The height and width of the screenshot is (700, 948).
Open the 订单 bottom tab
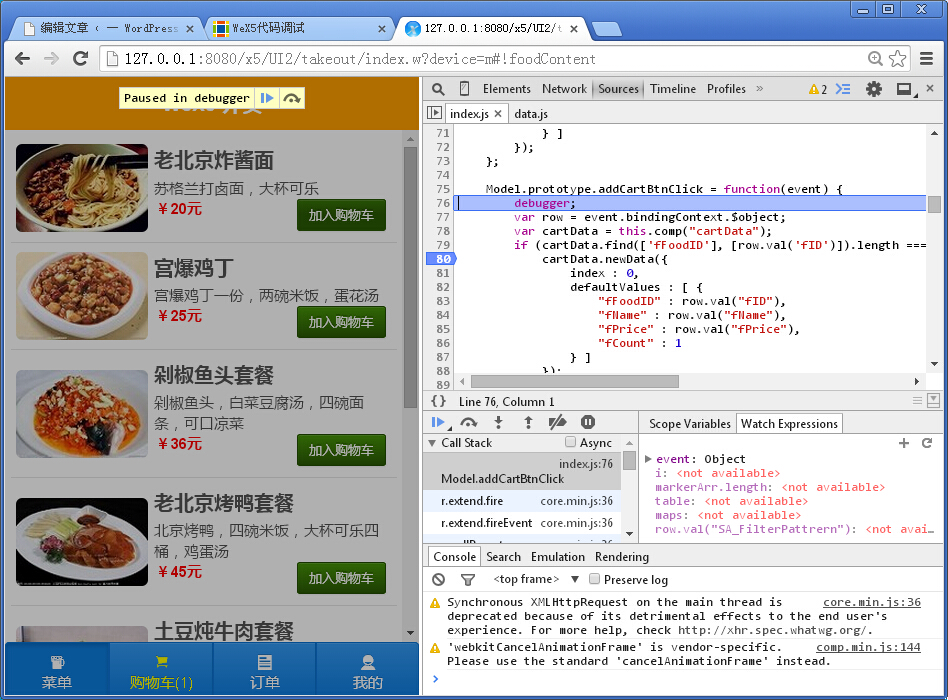pyautogui.click(x=264, y=671)
